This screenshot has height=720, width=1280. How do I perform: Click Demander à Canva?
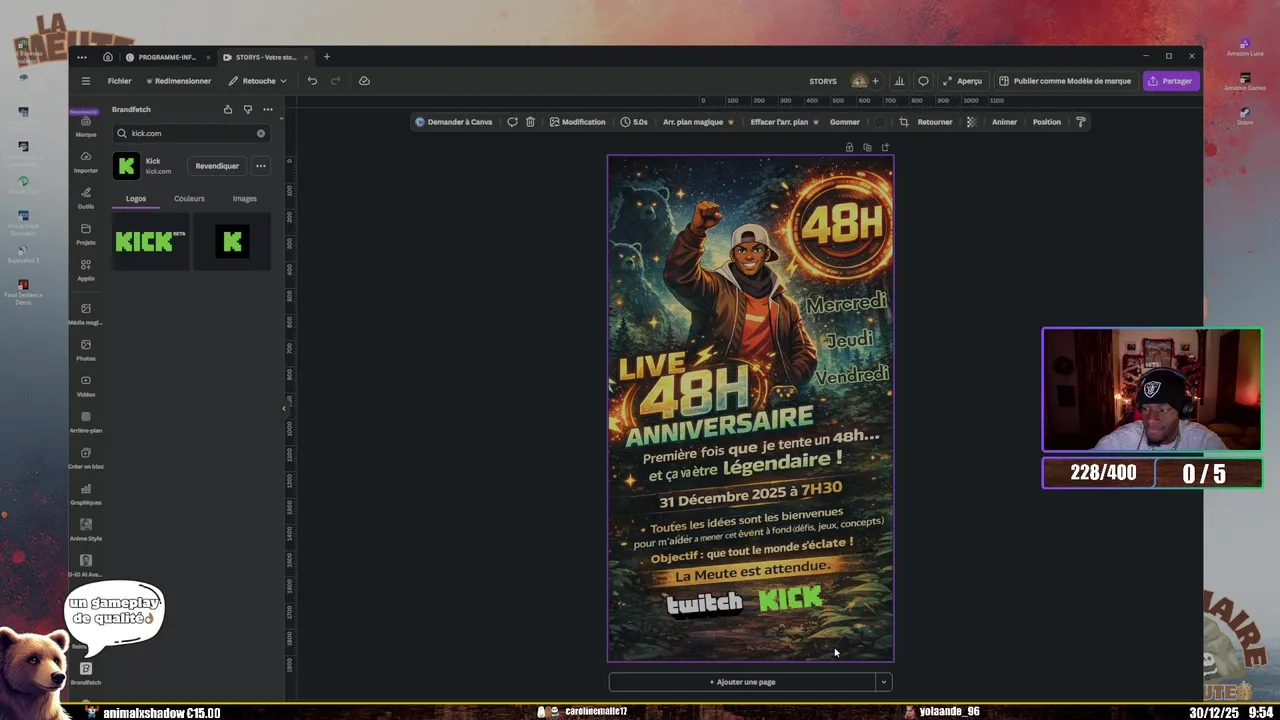tap(454, 122)
